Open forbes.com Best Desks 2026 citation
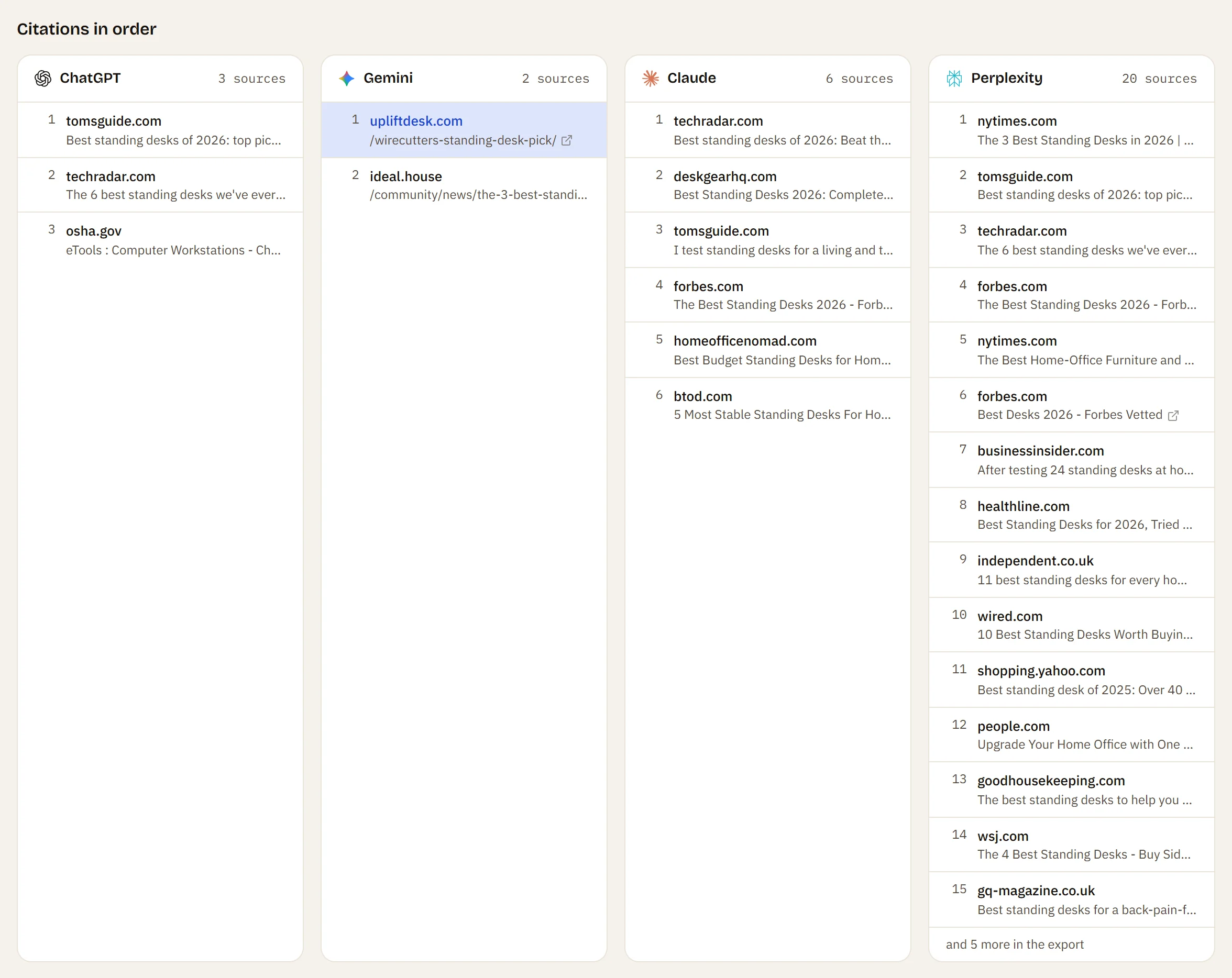Viewport: 1232px width, 978px height. click(1071, 405)
